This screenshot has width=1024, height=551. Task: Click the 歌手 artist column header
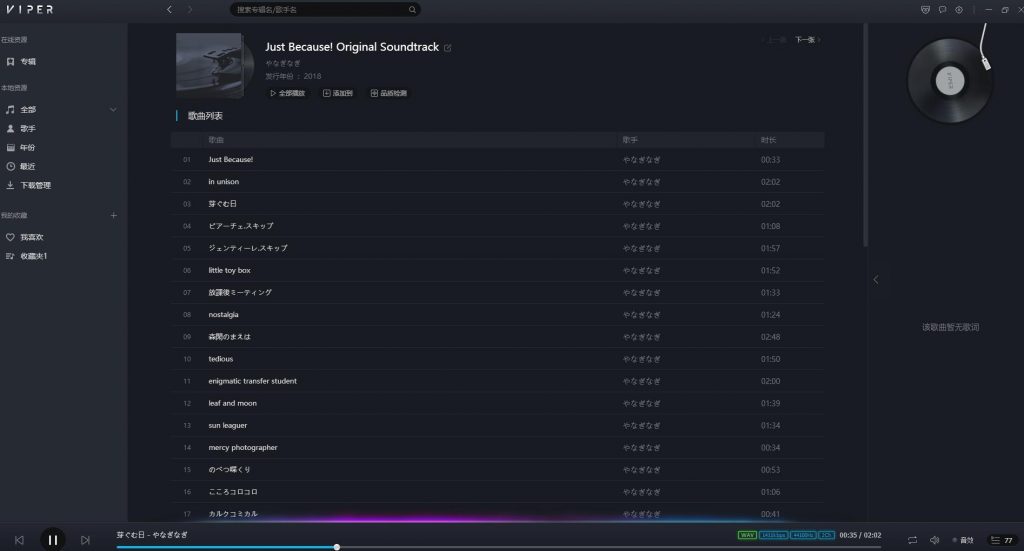click(x=630, y=140)
